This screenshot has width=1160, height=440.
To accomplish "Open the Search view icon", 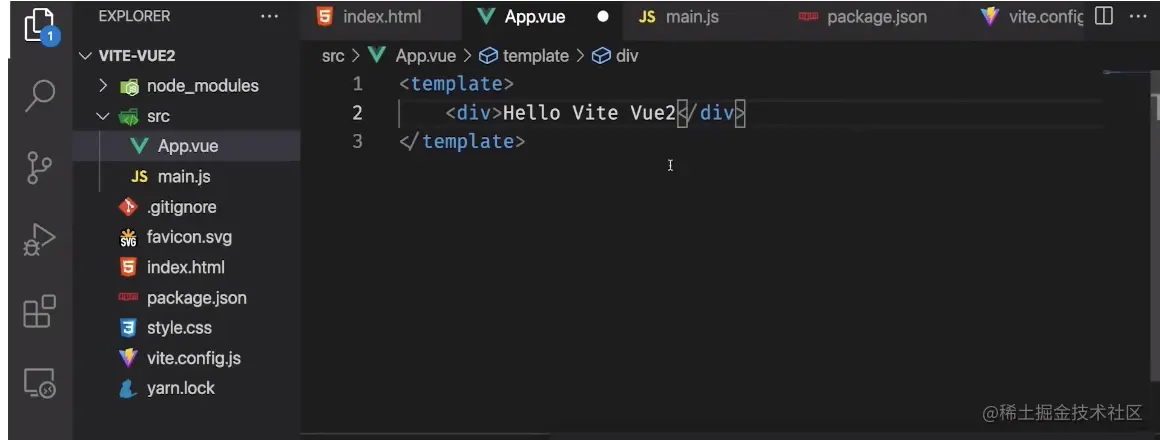I will click(x=38, y=96).
